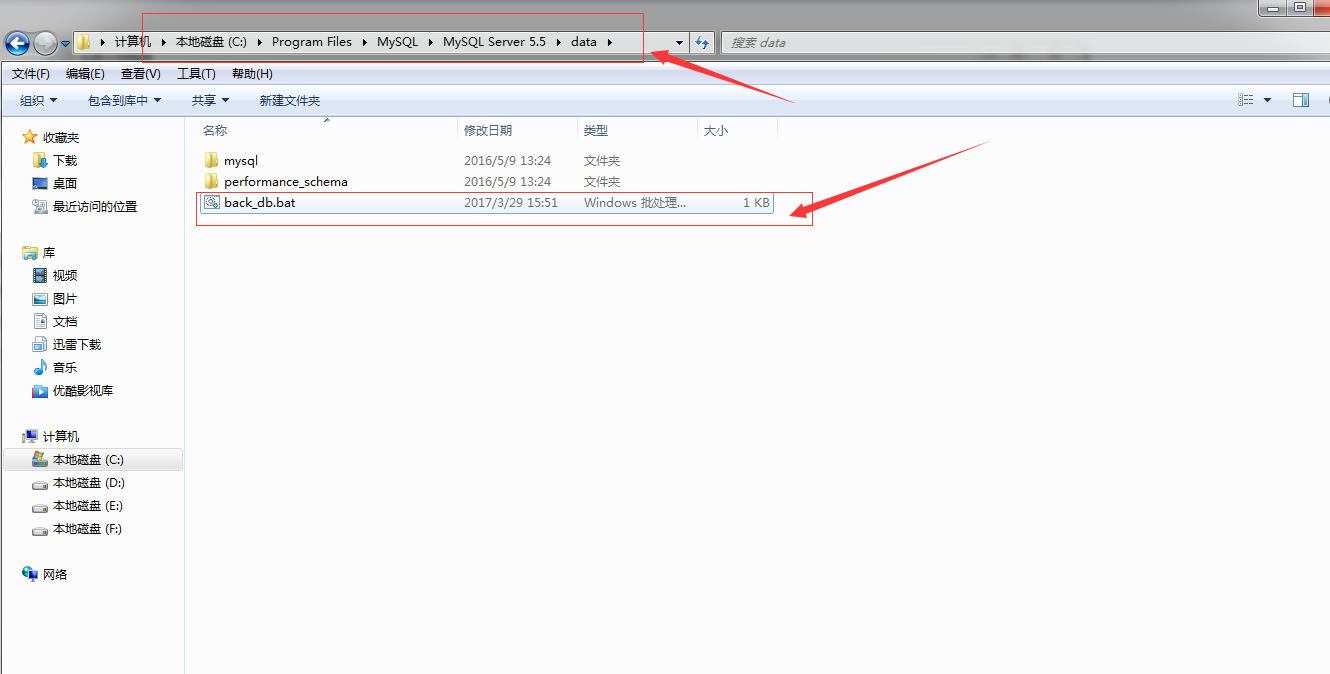Screen dimensions: 1330x674
Task: Select 本地磁盘 (E:) drive
Action: 88,505
